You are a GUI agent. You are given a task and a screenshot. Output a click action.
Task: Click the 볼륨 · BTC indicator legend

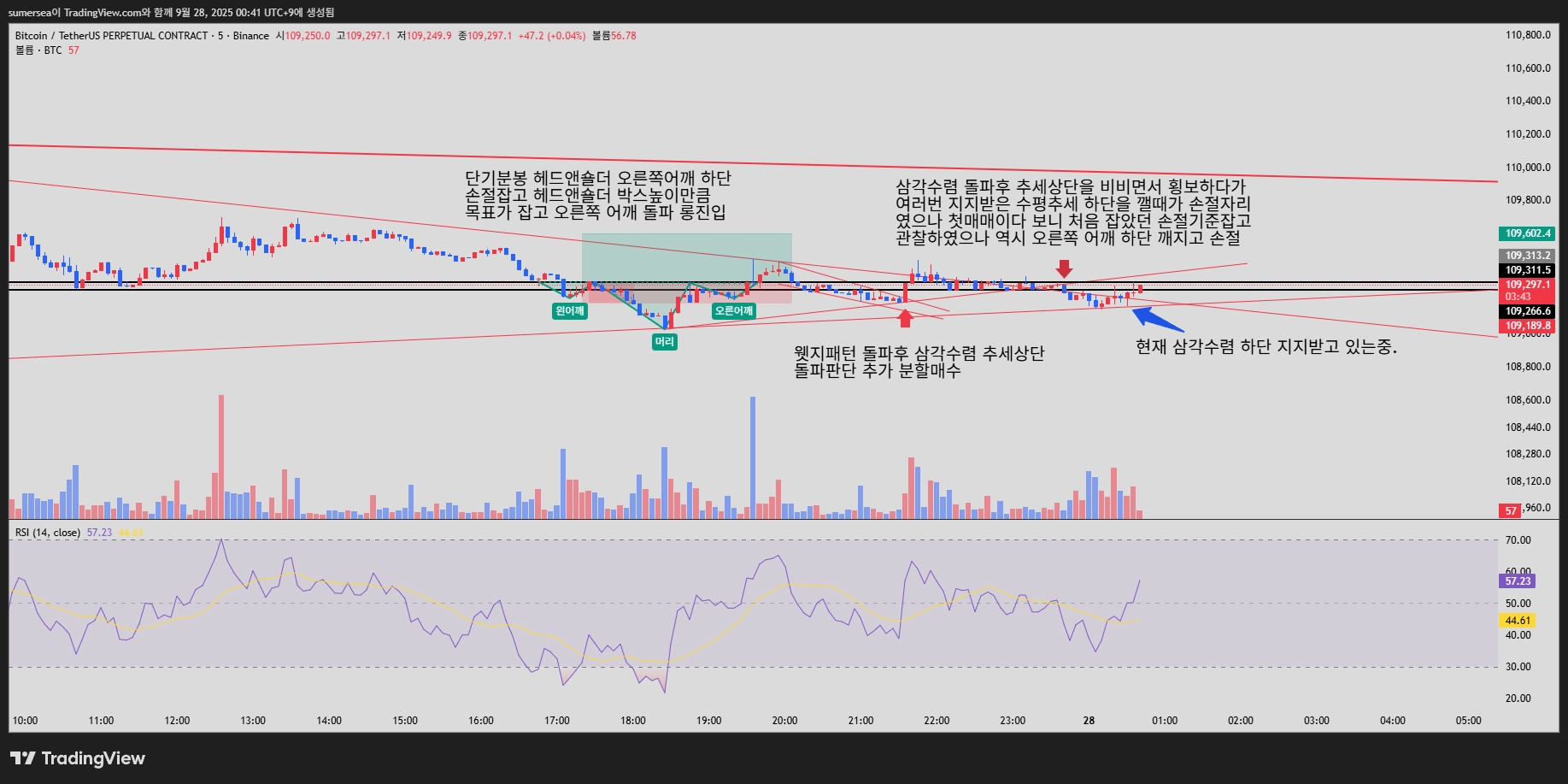(38, 50)
